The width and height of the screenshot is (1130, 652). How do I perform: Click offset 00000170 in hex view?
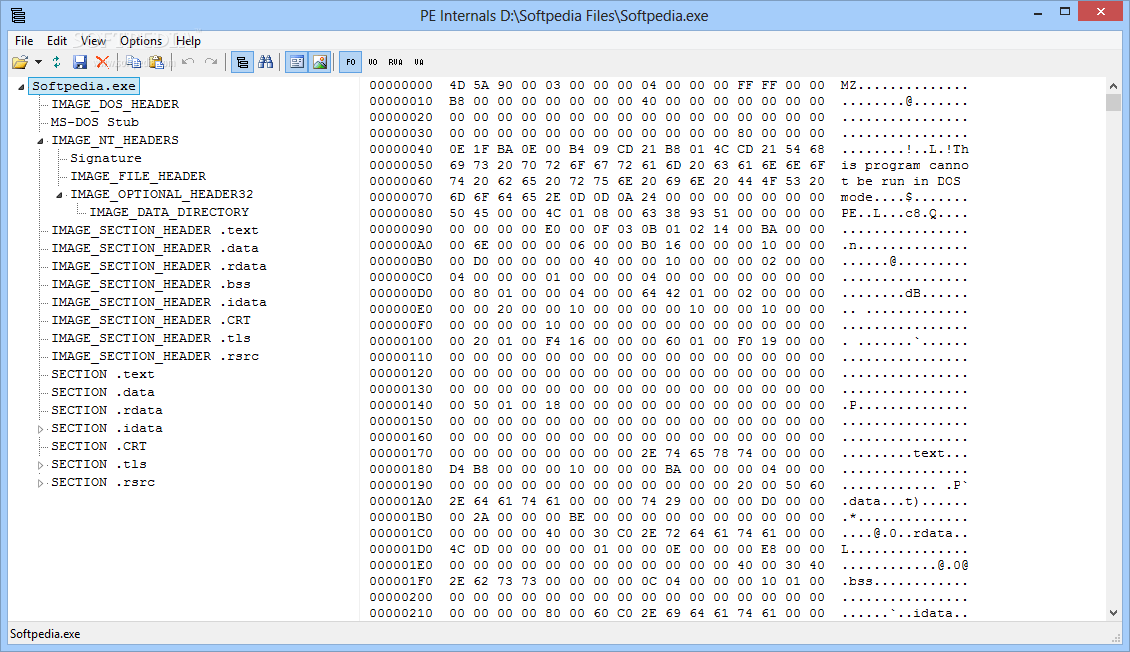pos(401,453)
